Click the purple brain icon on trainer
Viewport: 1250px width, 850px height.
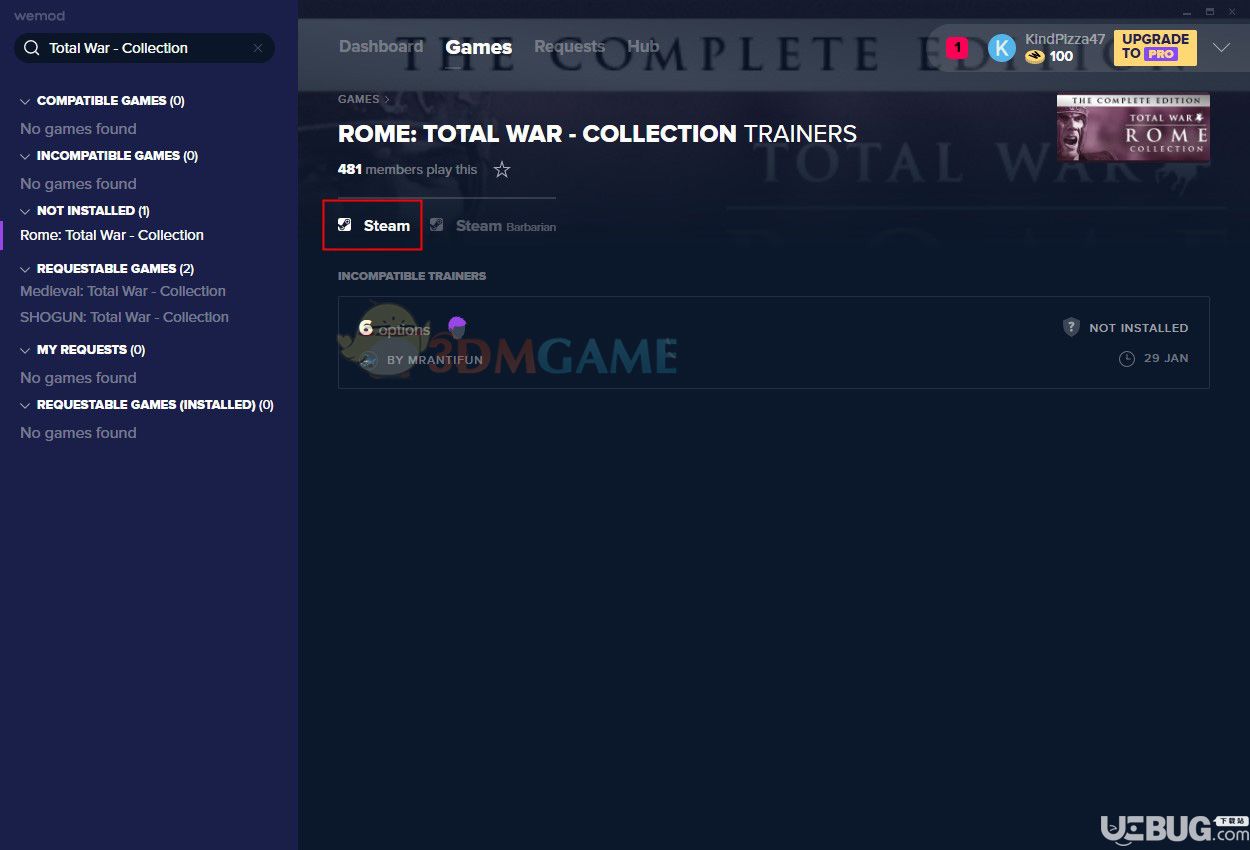click(x=457, y=326)
